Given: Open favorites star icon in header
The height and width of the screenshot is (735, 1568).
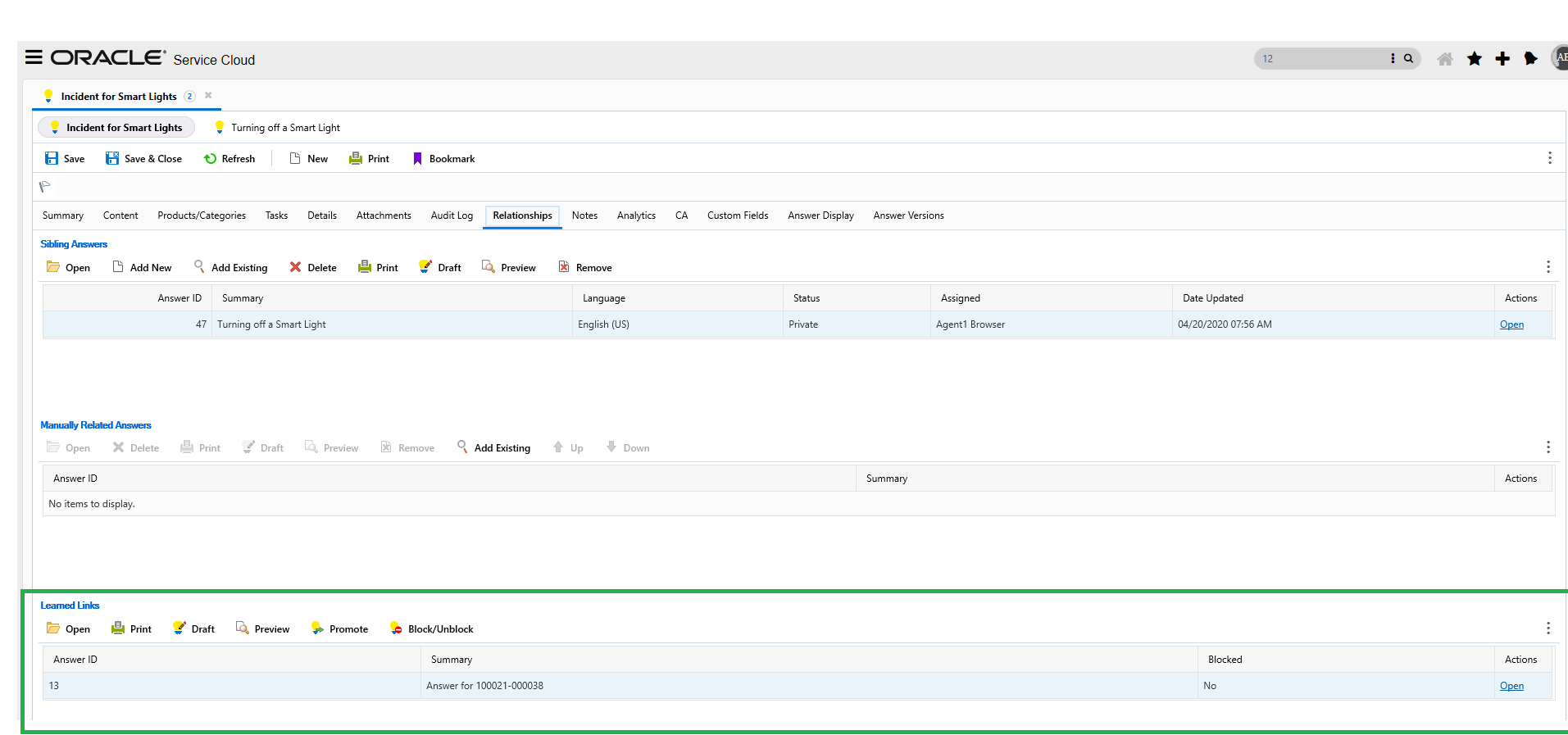Looking at the screenshot, I should (1475, 58).
